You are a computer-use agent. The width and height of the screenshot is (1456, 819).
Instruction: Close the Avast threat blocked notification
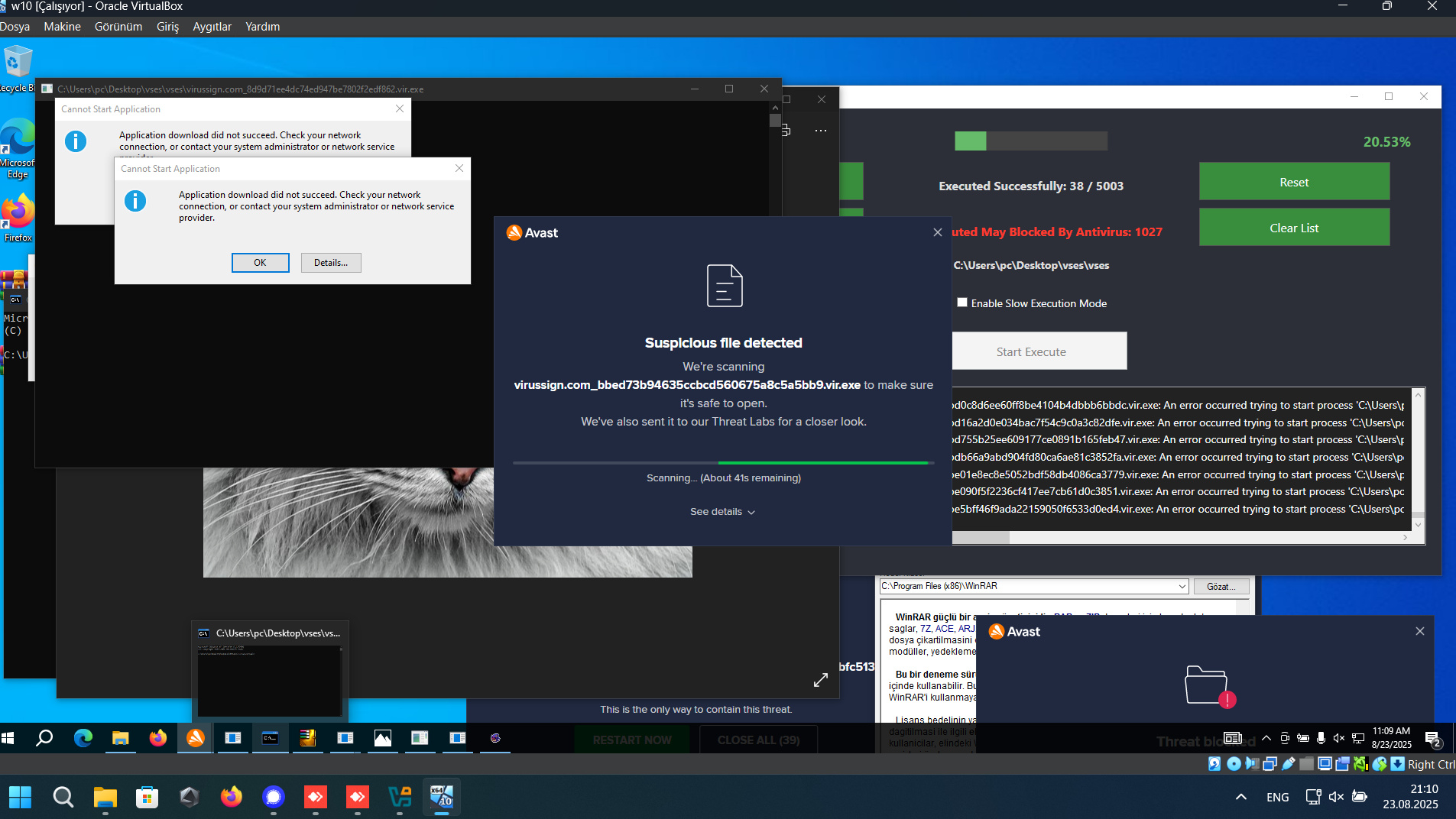pos(1420,631)
